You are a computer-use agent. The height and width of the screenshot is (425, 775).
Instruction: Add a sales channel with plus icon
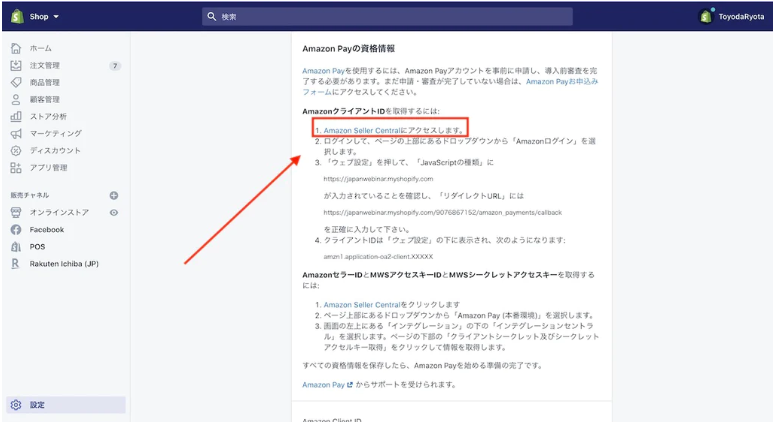coord(114,195)
